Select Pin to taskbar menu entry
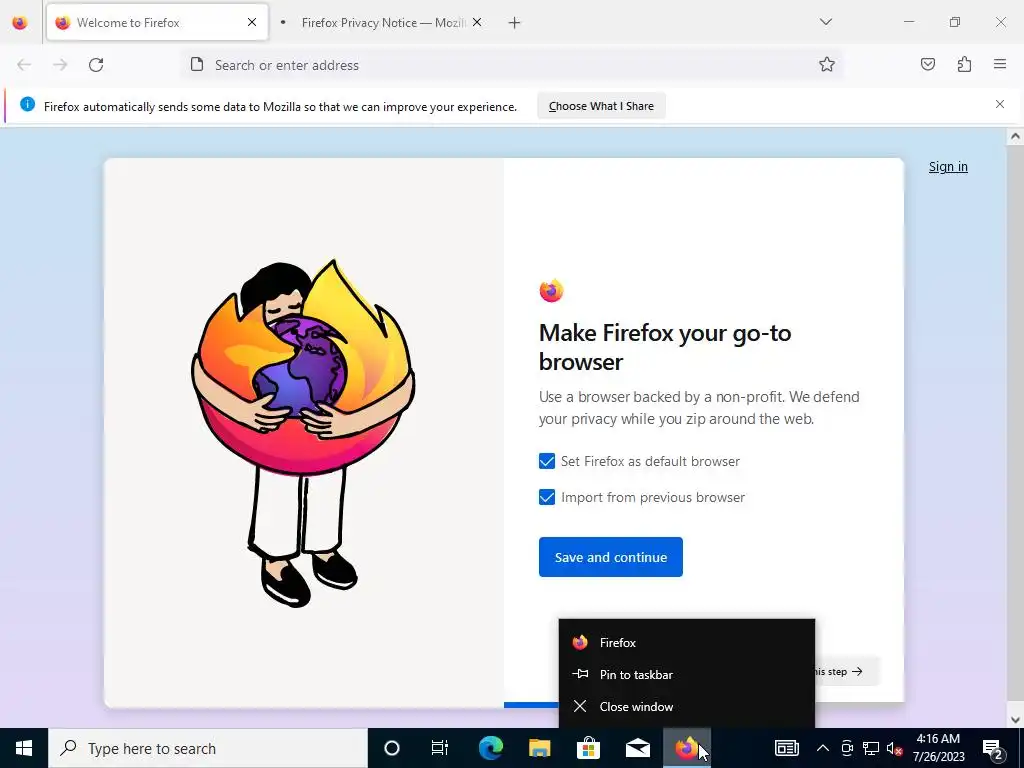 pyautogui.click(x=686, y=675)
